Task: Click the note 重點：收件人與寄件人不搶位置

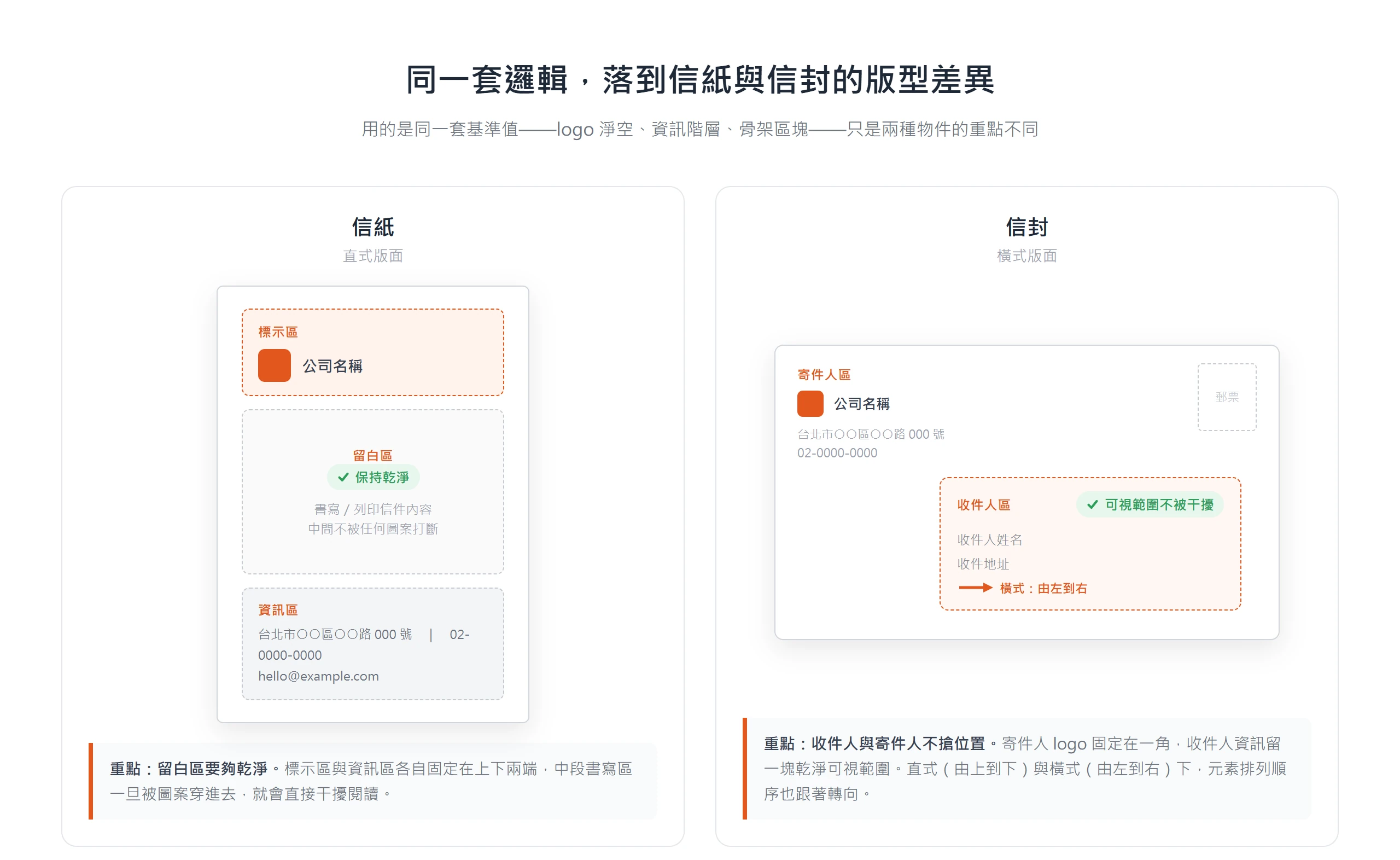Action: [x=1027, y=769]
